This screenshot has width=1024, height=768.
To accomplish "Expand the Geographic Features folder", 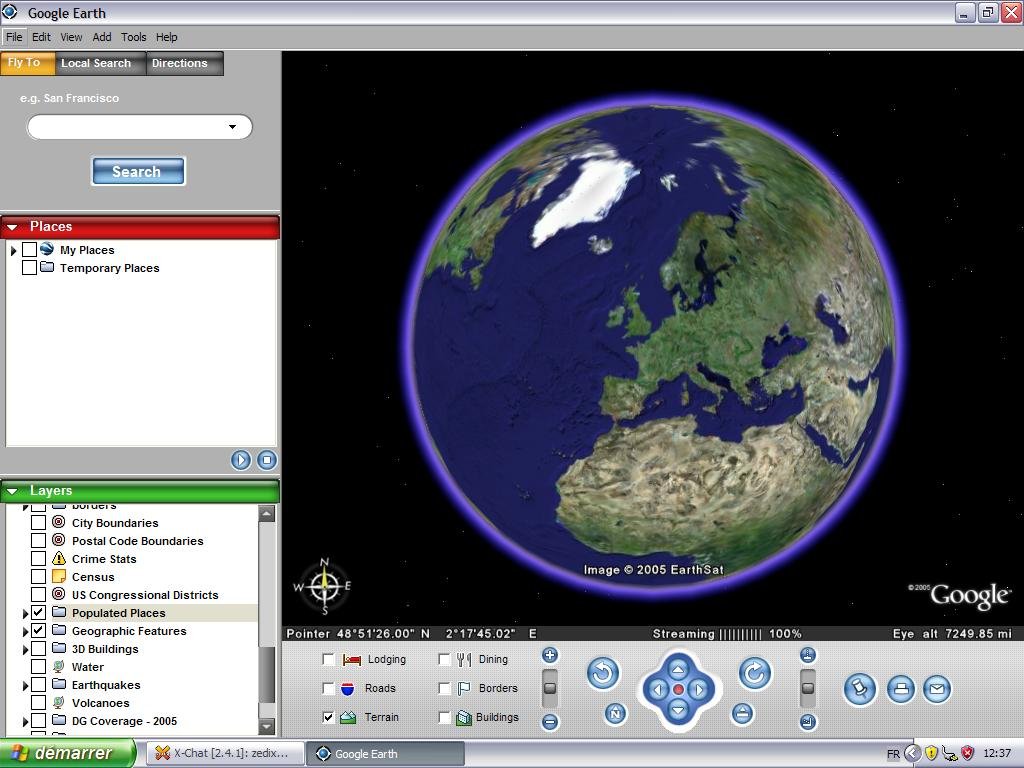I will 25,632.
